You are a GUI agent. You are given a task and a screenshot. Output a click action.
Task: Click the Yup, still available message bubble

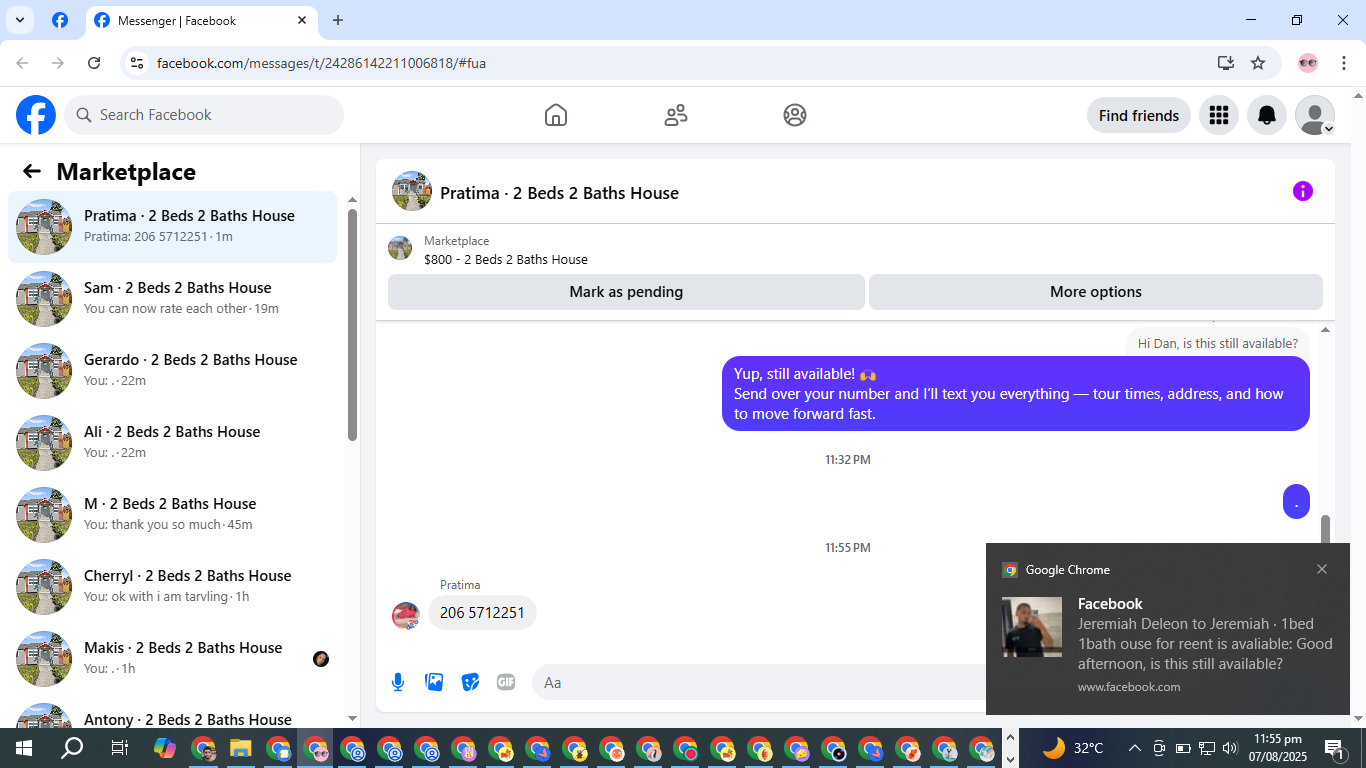[1016, 394]
